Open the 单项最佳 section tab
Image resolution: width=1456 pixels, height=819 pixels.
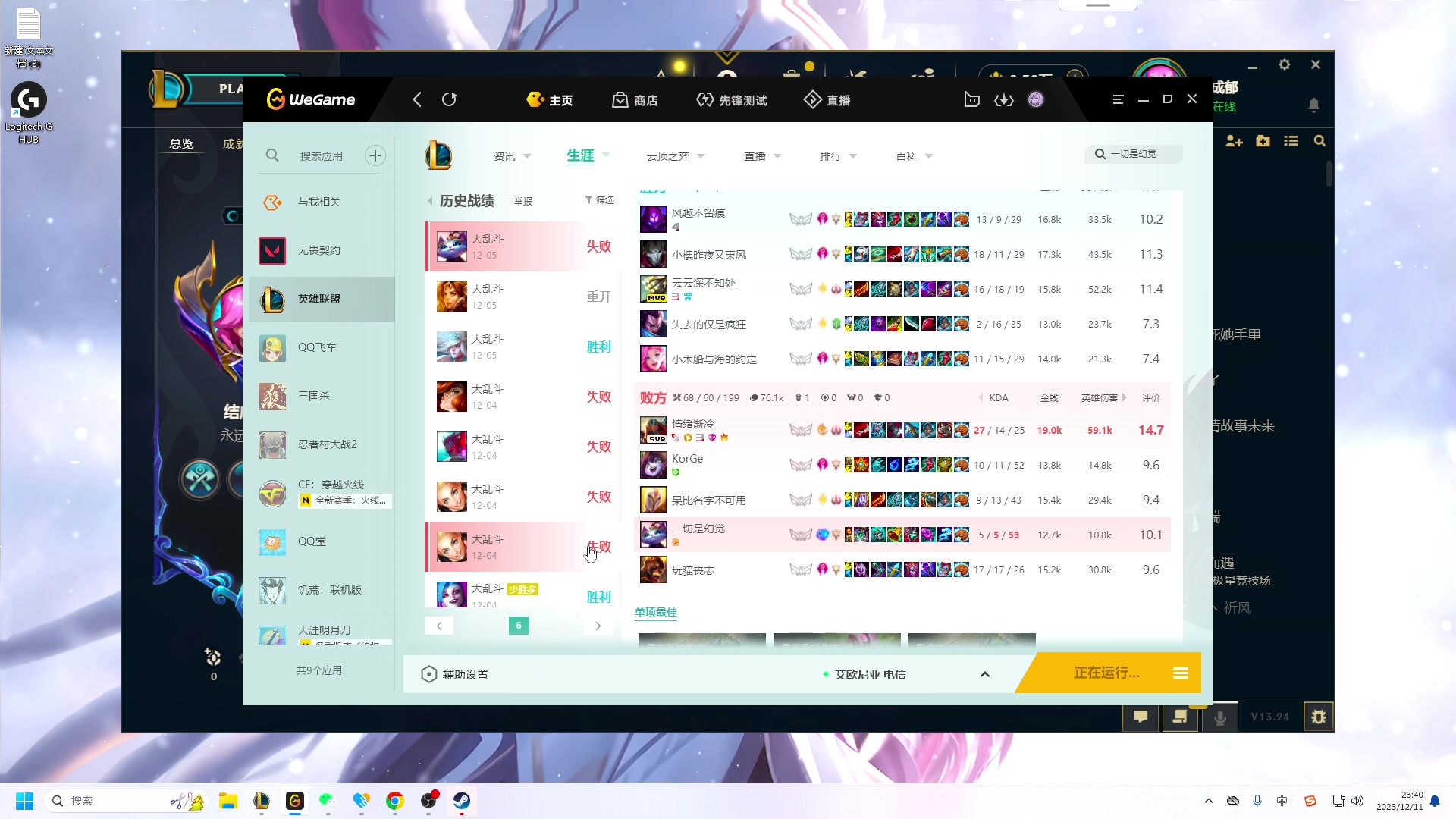pos(656,613)
